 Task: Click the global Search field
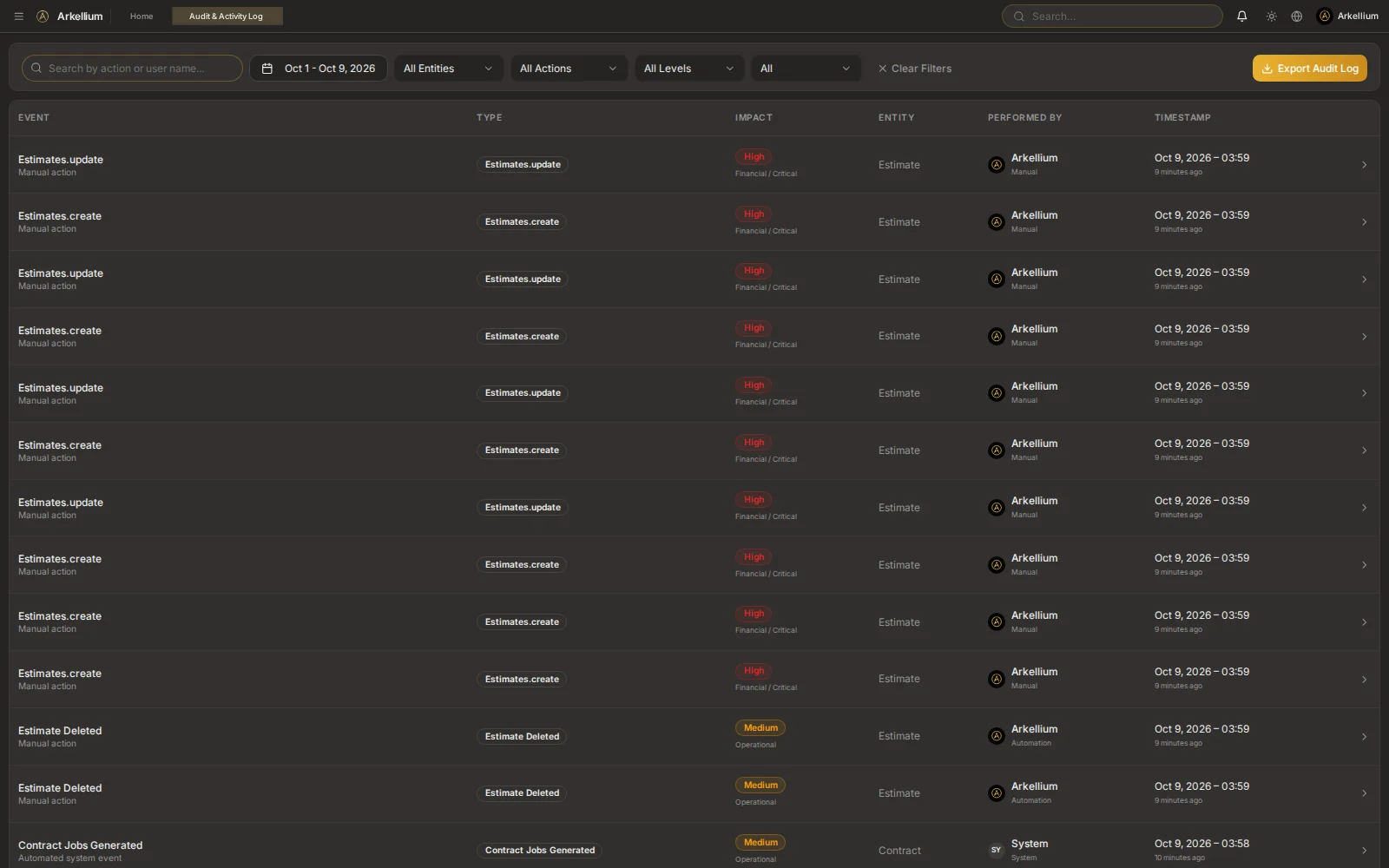(x=1112, y=16)
